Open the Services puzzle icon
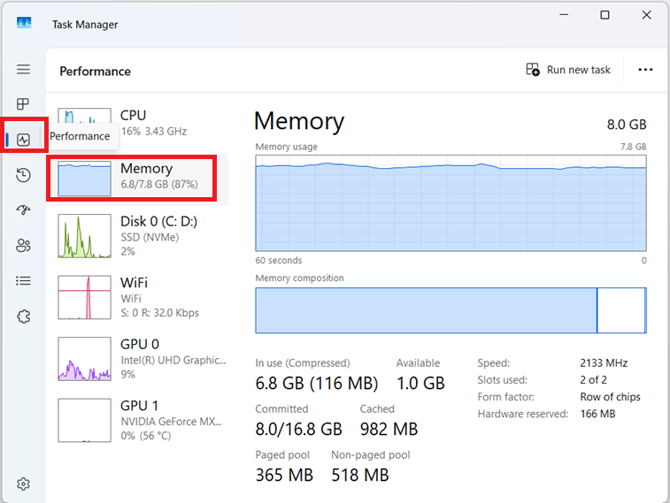The image size is (670, 503). (23, 316)
